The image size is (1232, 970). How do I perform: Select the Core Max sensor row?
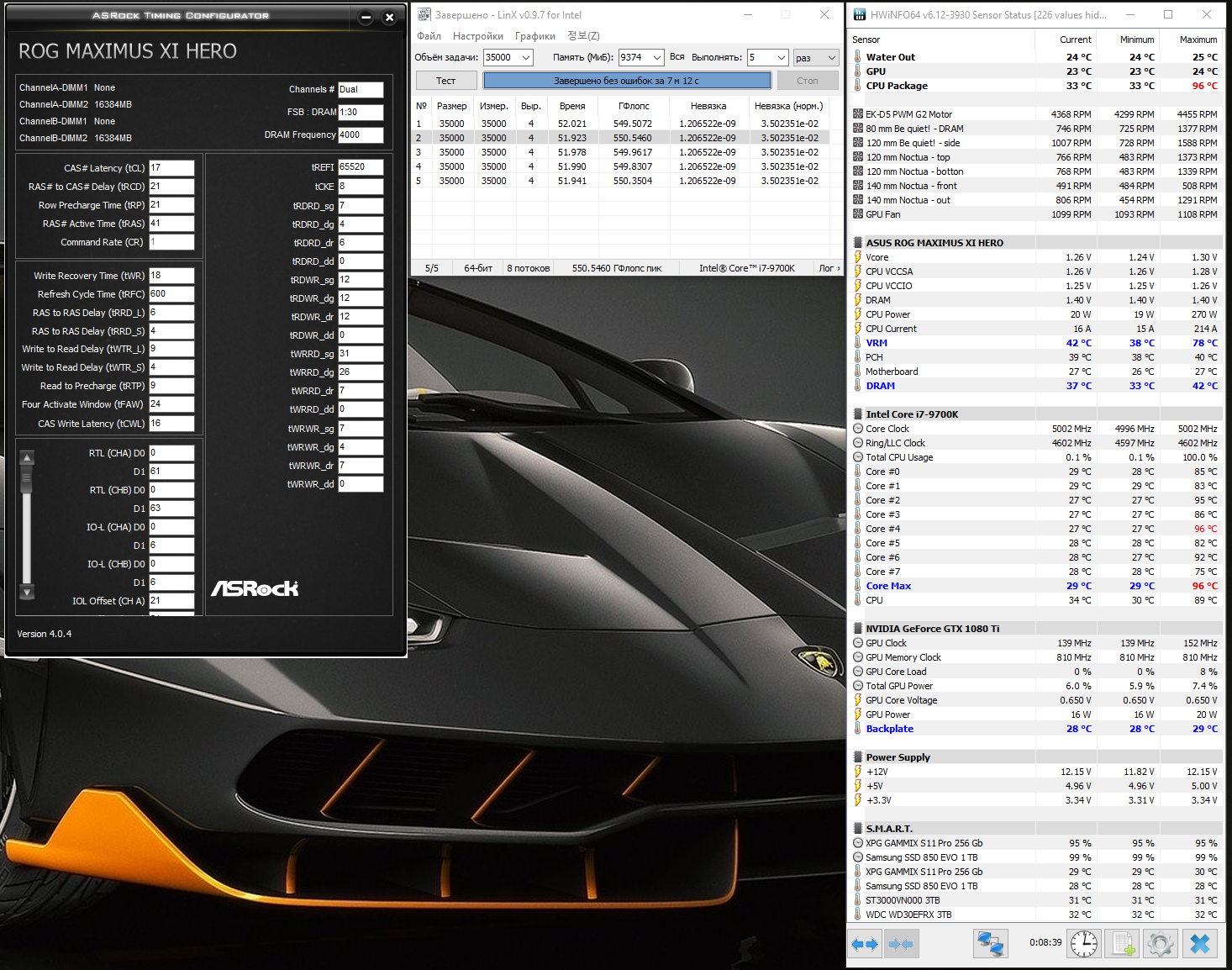888,586
